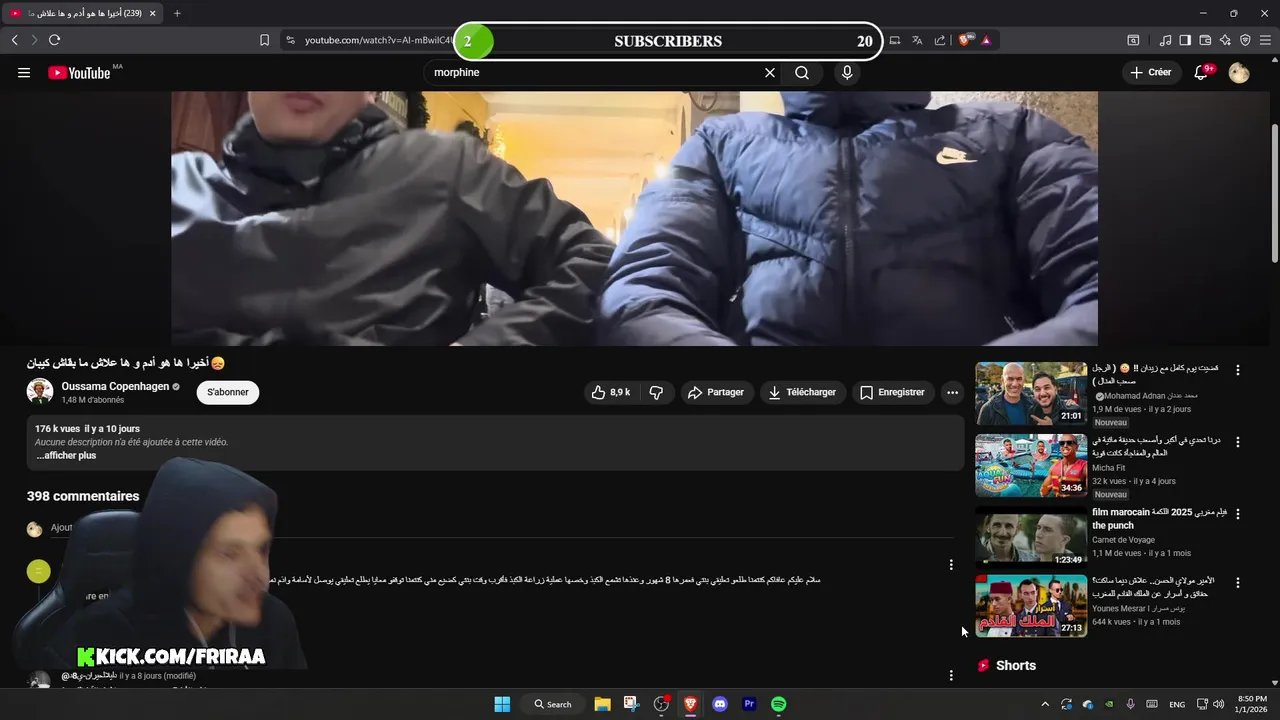Viewport: 1280px width, 720px height.
Task: Open the account avatar menu
Action: point(1239,72)
